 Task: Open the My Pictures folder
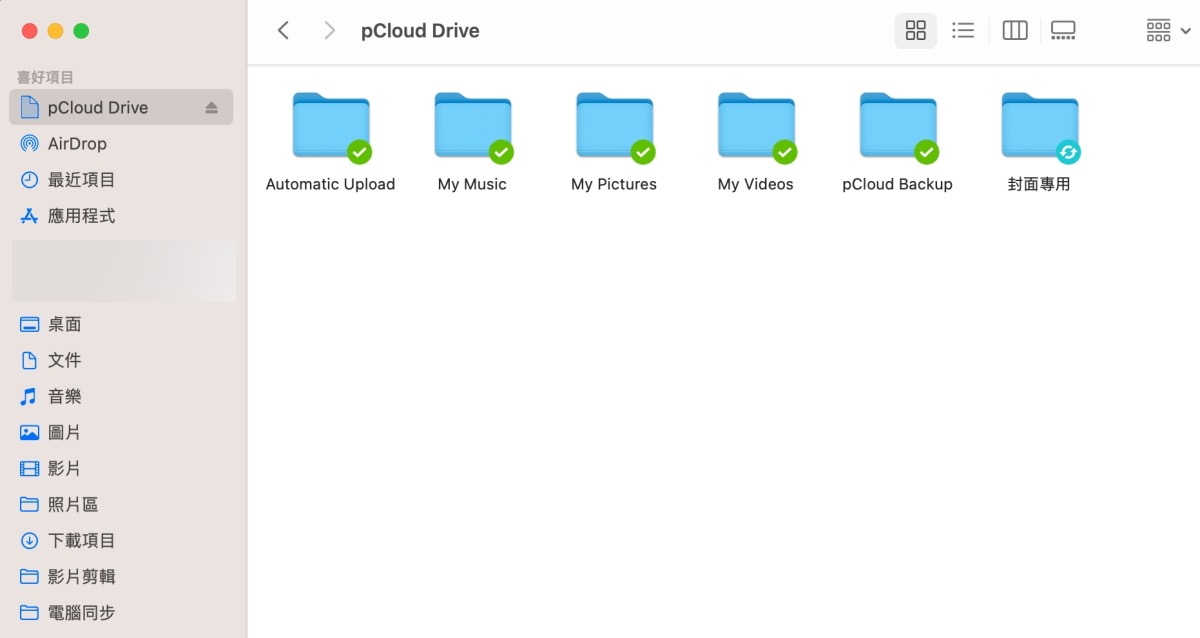click(x=614, y=126)
